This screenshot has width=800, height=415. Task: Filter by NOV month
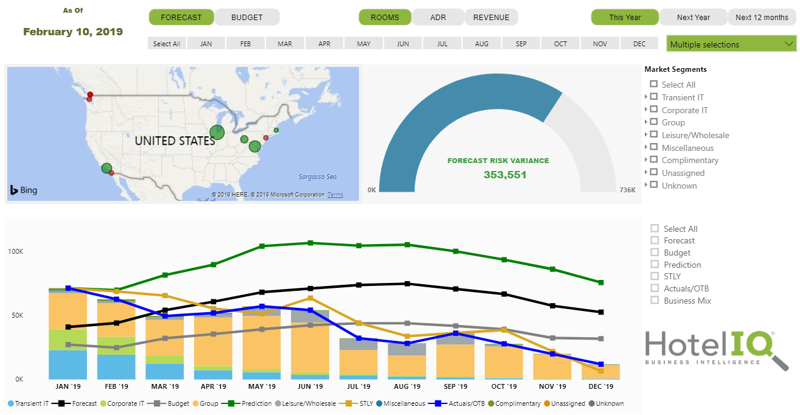(600, 44)
